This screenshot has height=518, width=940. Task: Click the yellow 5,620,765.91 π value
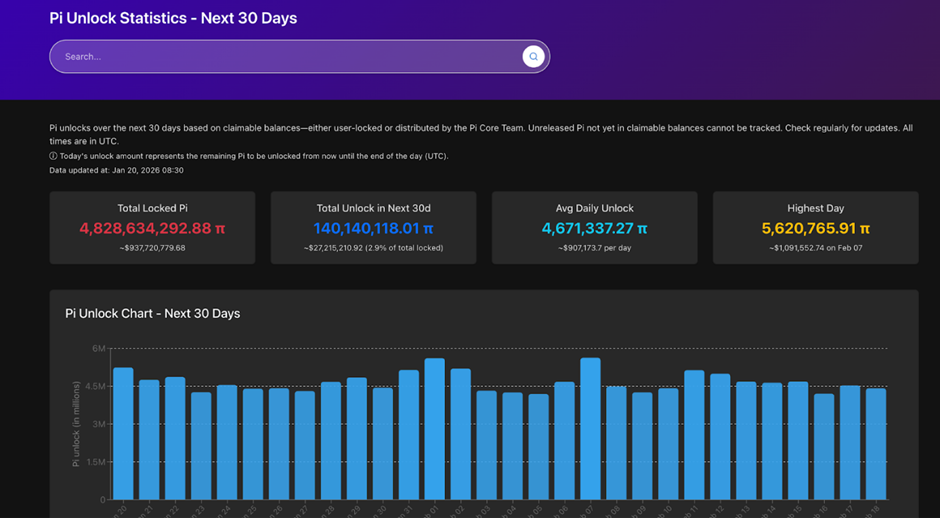pyautogui.click(x=815, y=228)
